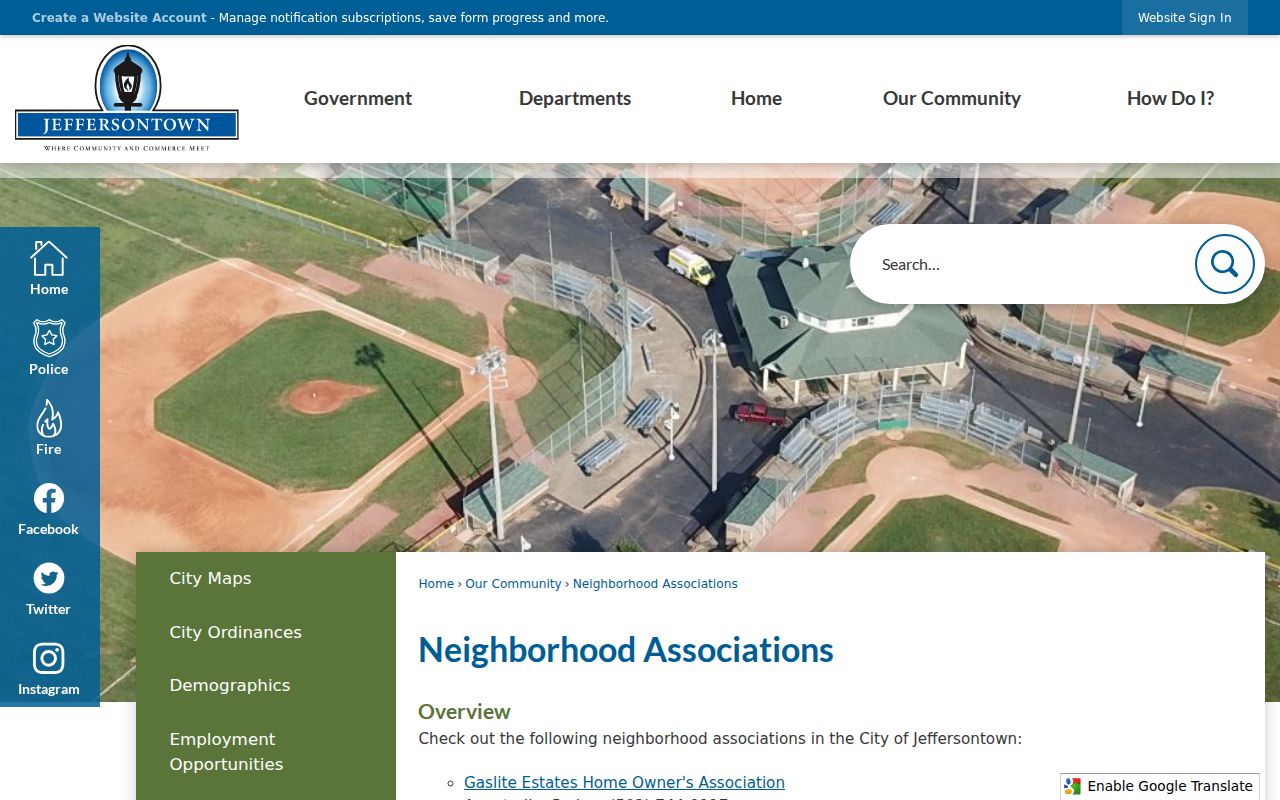Click the Home breadcrumb link
Image resolution: width=1280 pixels, height=800 pixels.
[436, 584]
